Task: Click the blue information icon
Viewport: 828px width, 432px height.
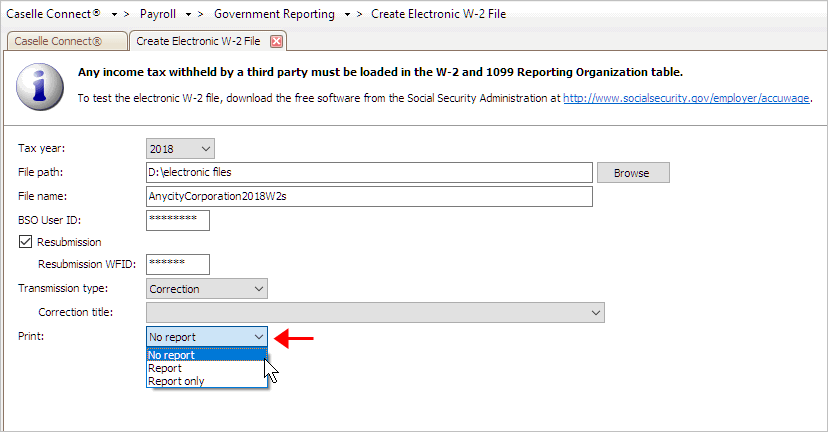Action: (40, 87)
